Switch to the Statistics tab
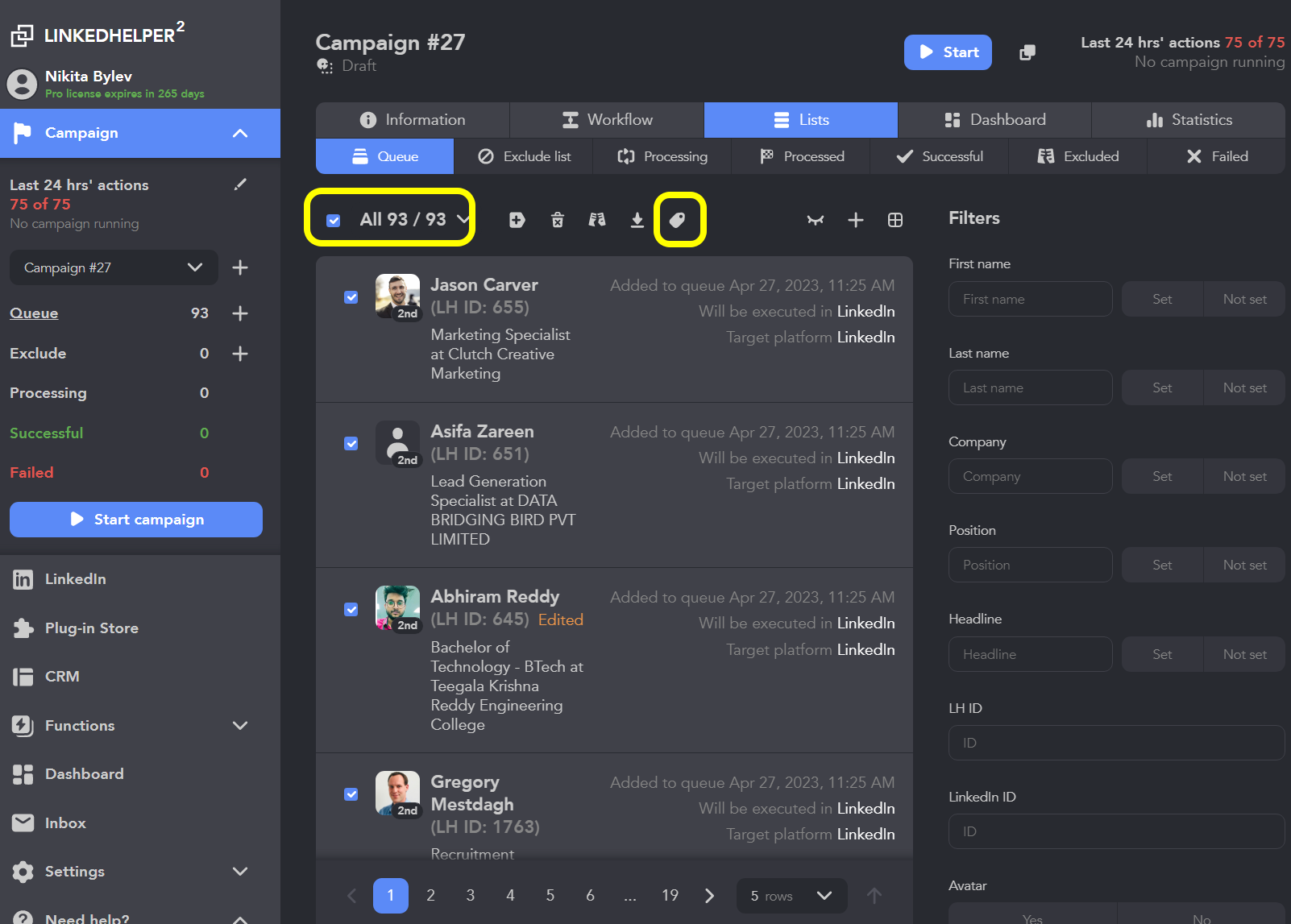Image resolution: width=1291 pixels, height=924 pixels. (1189, 120)
